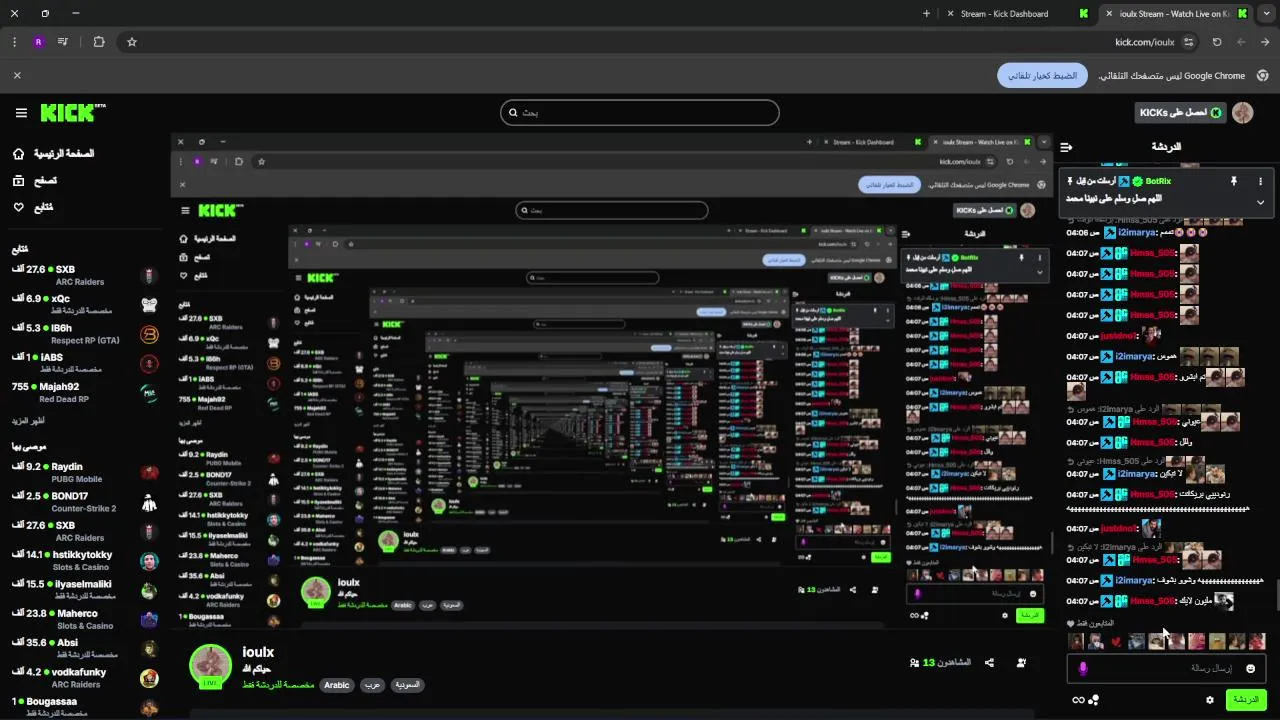Click the ioulx channel avatar

tap(211, 666)
